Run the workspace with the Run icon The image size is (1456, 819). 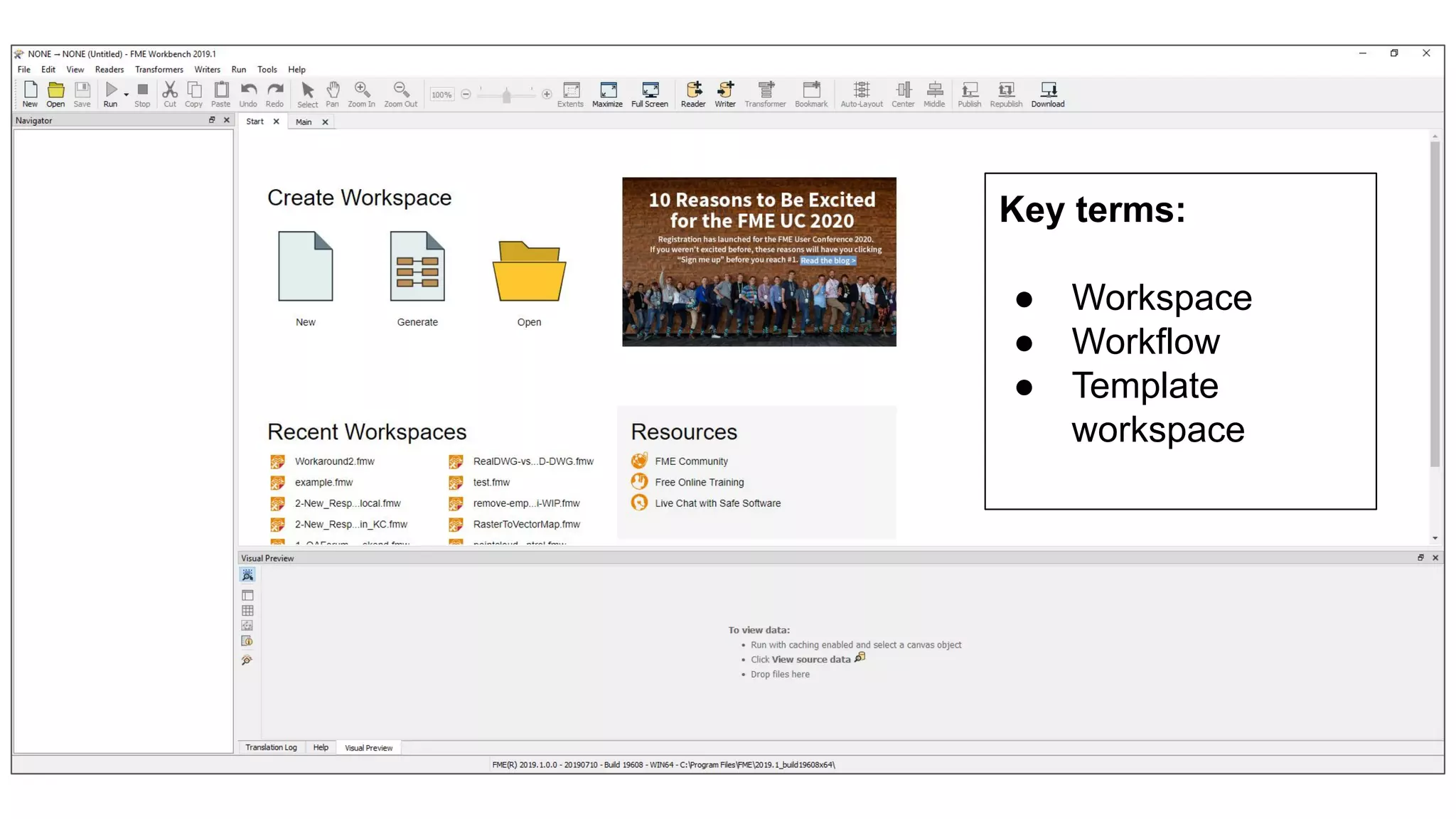pos(110,94)
